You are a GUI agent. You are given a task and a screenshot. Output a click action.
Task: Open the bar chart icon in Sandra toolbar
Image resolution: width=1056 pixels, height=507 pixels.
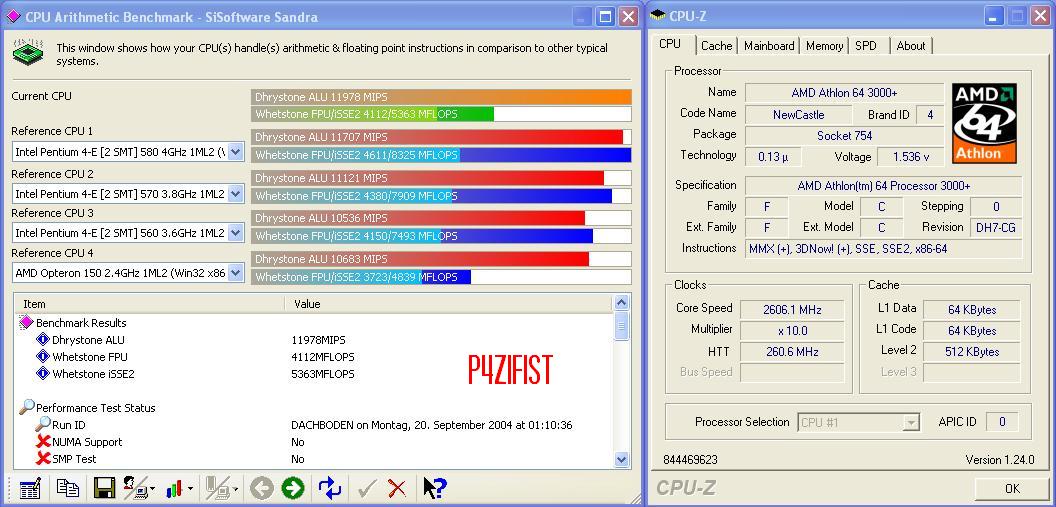[x=174, y=487]
